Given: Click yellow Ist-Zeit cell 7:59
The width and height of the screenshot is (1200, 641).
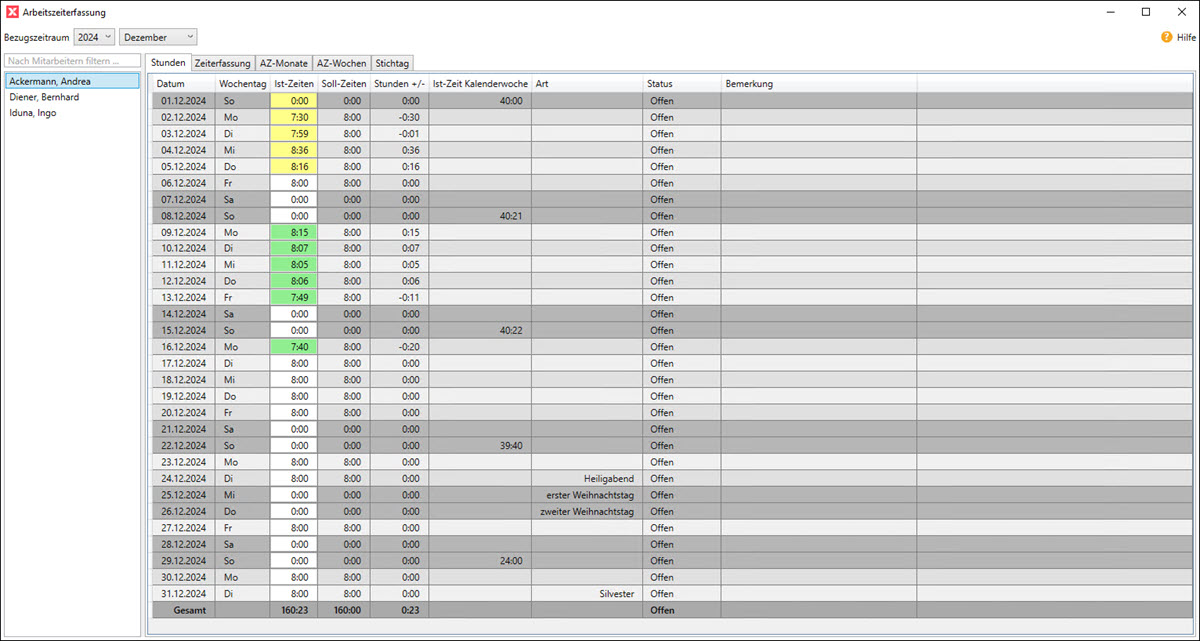Looking at the screenshot, I should 293,134.
